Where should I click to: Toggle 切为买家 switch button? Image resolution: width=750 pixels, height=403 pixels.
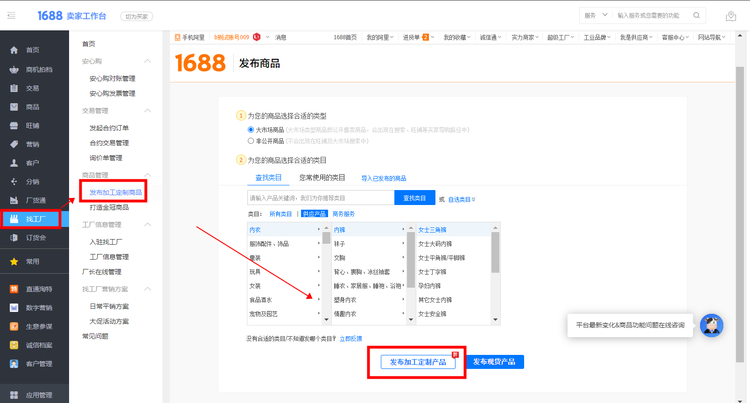(x=137, y=16)
